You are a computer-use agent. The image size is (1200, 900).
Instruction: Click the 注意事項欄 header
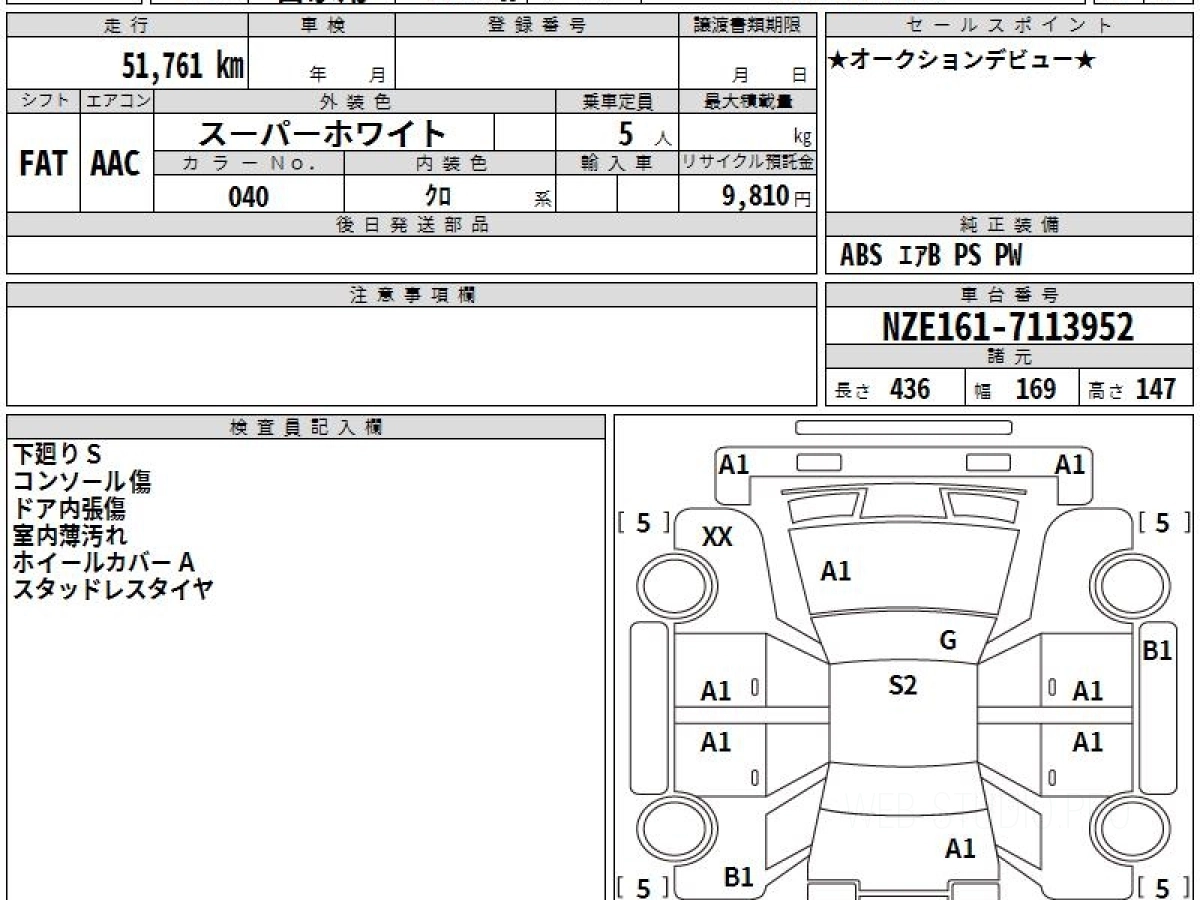(x=412, y=295)
